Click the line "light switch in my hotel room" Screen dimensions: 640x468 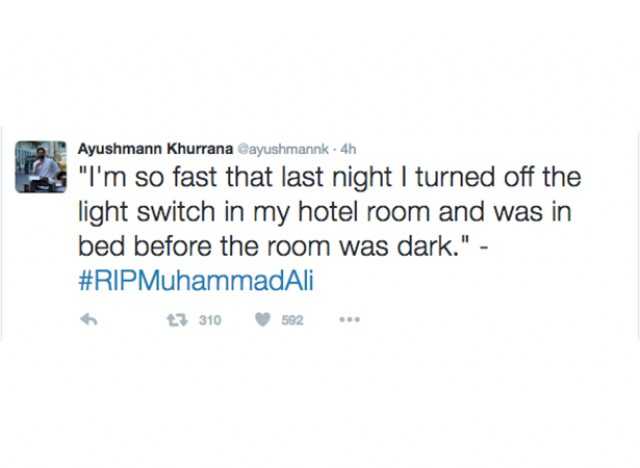[325, 212]
